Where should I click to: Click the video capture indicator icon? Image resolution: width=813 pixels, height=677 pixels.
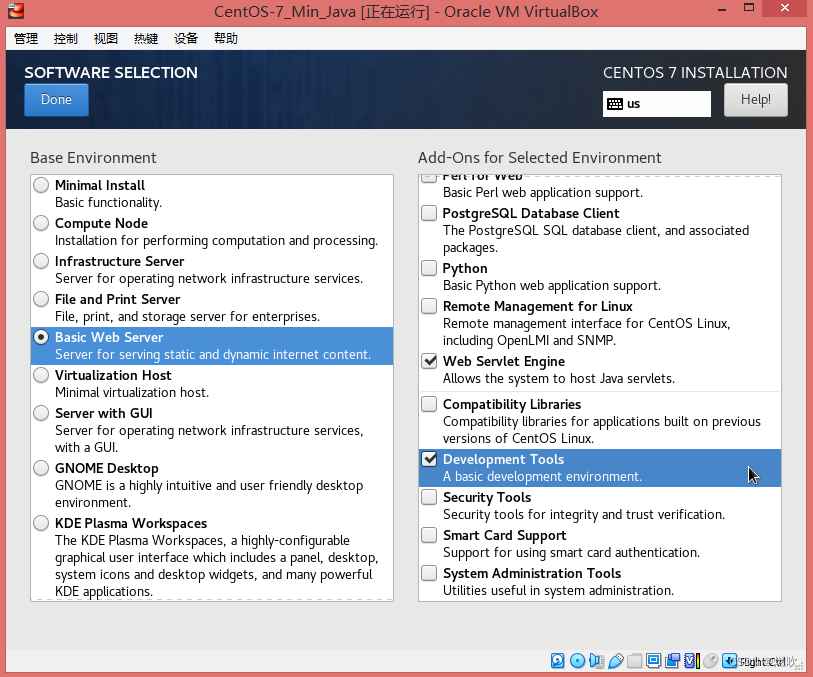(x=673, y=660)
